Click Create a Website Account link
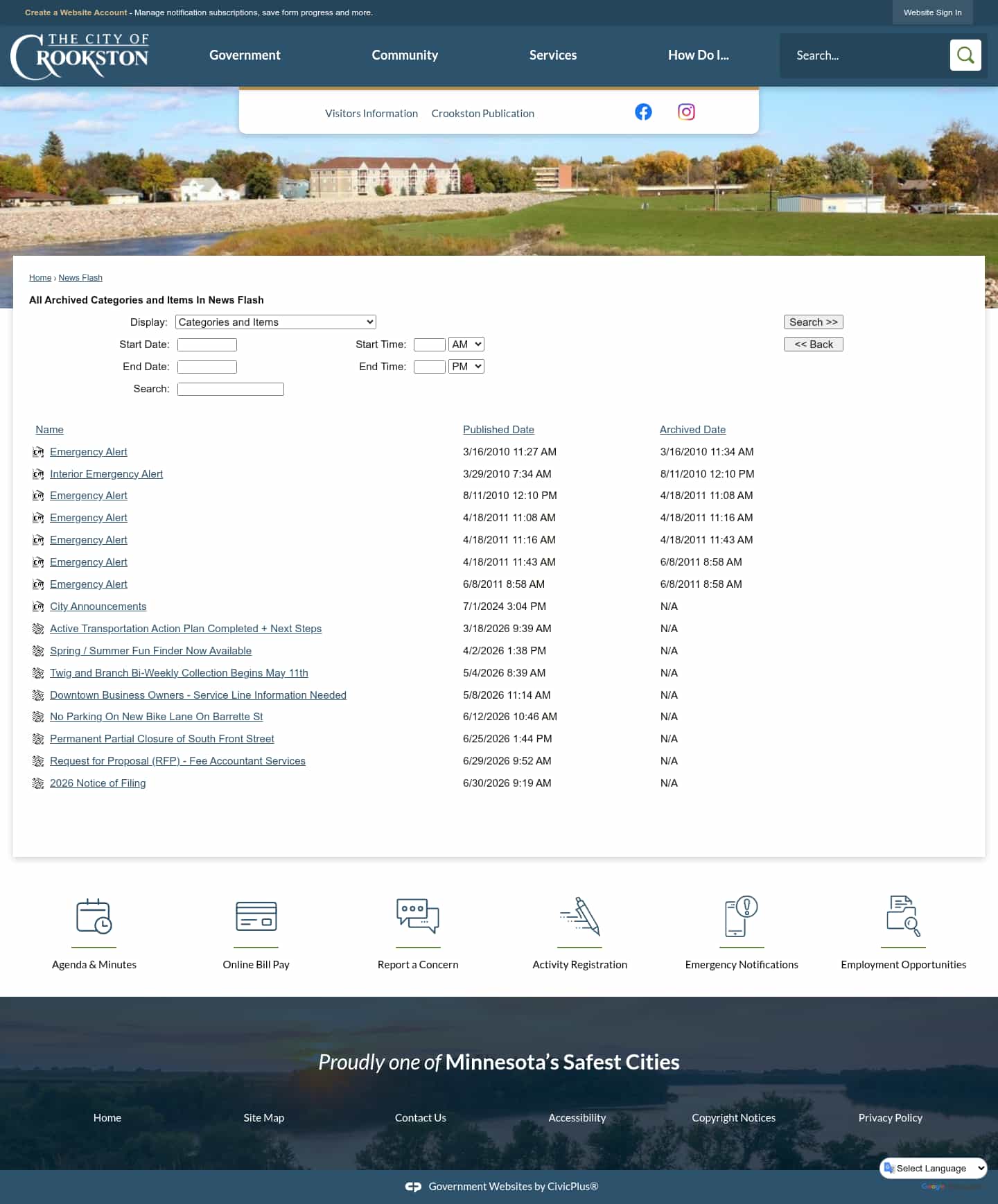 coord(76,12)
